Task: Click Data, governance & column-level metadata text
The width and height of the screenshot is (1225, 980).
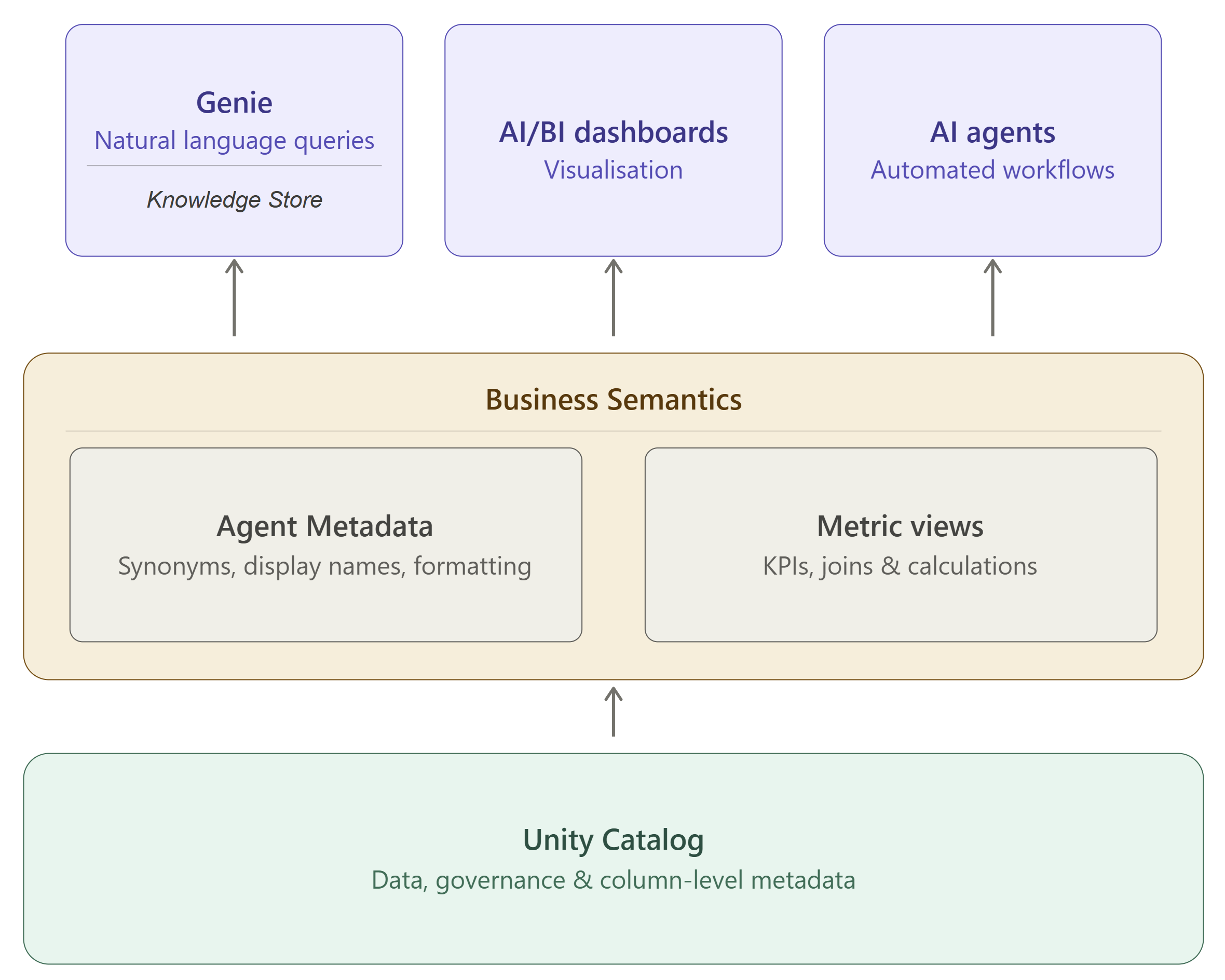Action: click(613, 880)
